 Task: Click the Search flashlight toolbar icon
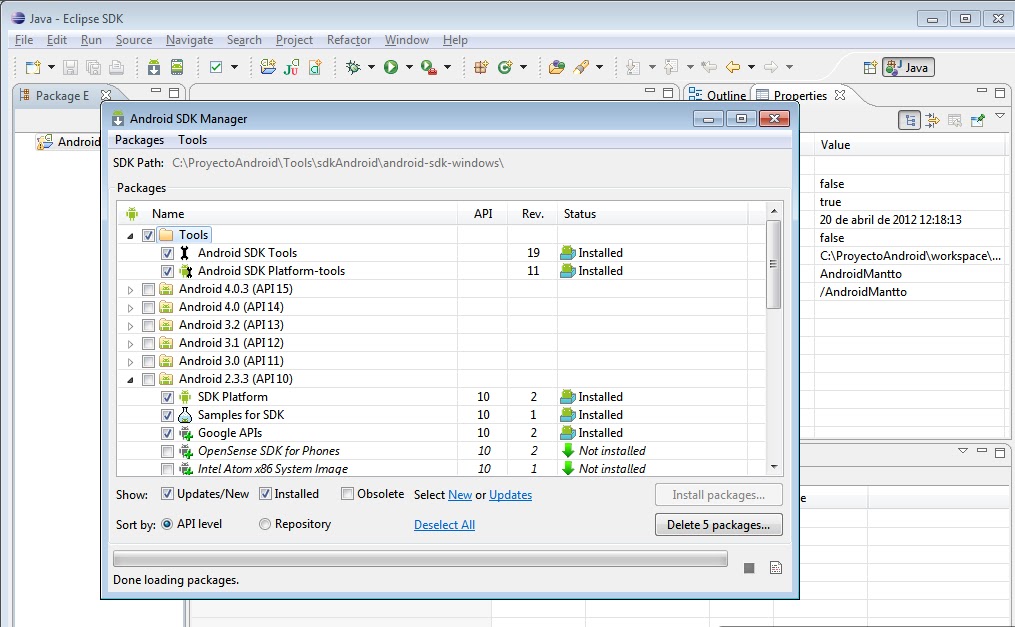coord(581,67)
